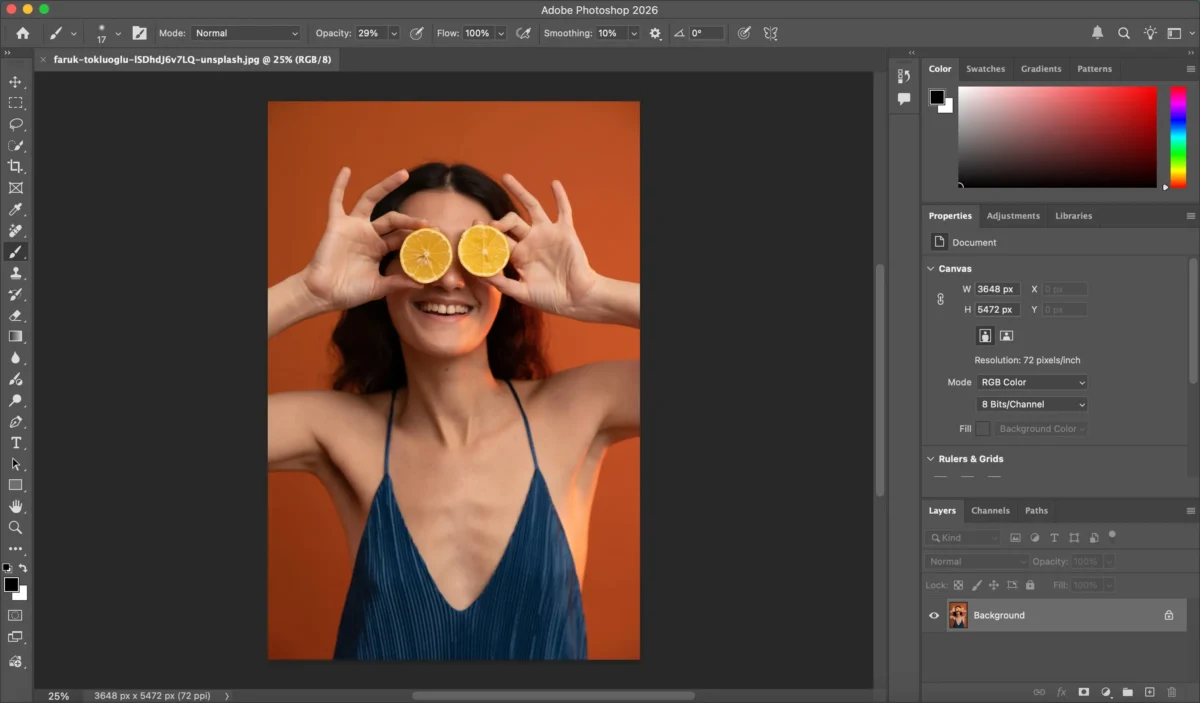
Task: Click the Home icon in options bar
Action: click(x=23, y=33)
